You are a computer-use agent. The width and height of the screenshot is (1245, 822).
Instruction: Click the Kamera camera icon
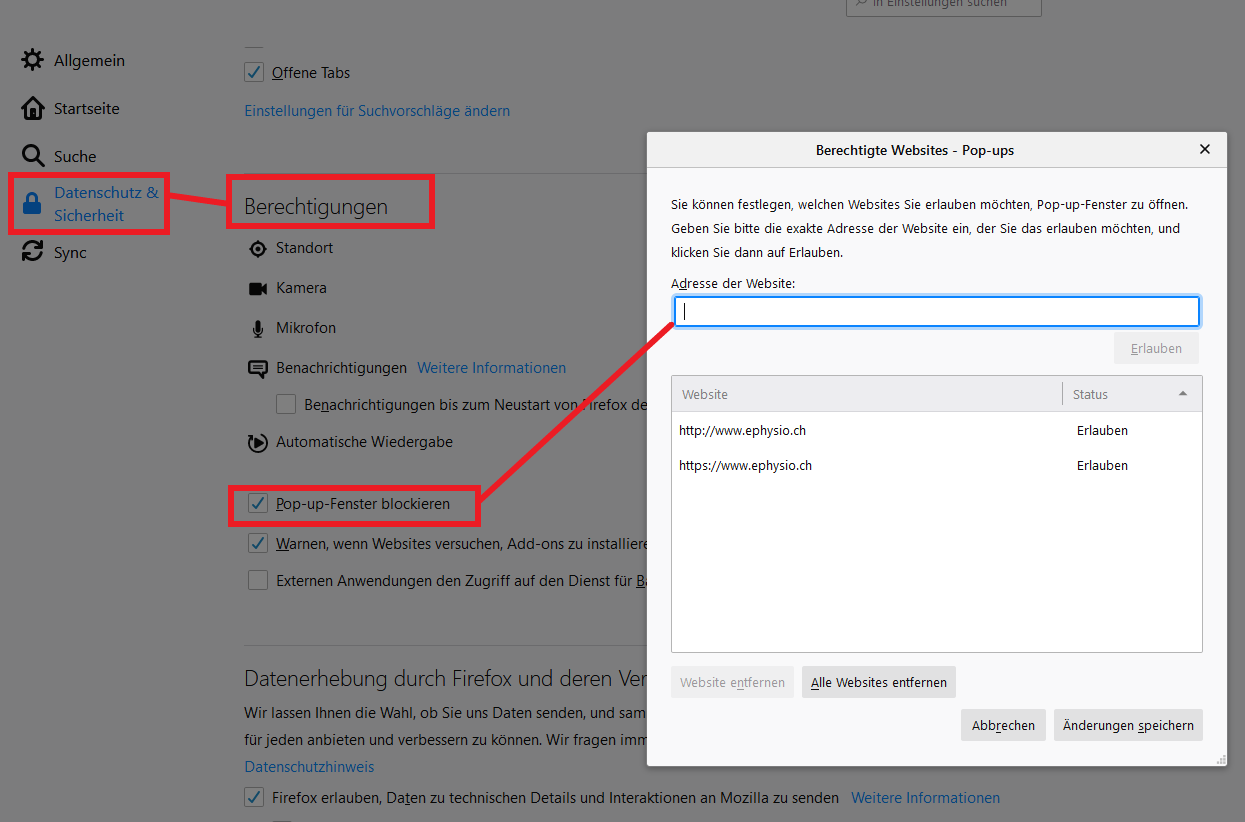pos(258,288)
